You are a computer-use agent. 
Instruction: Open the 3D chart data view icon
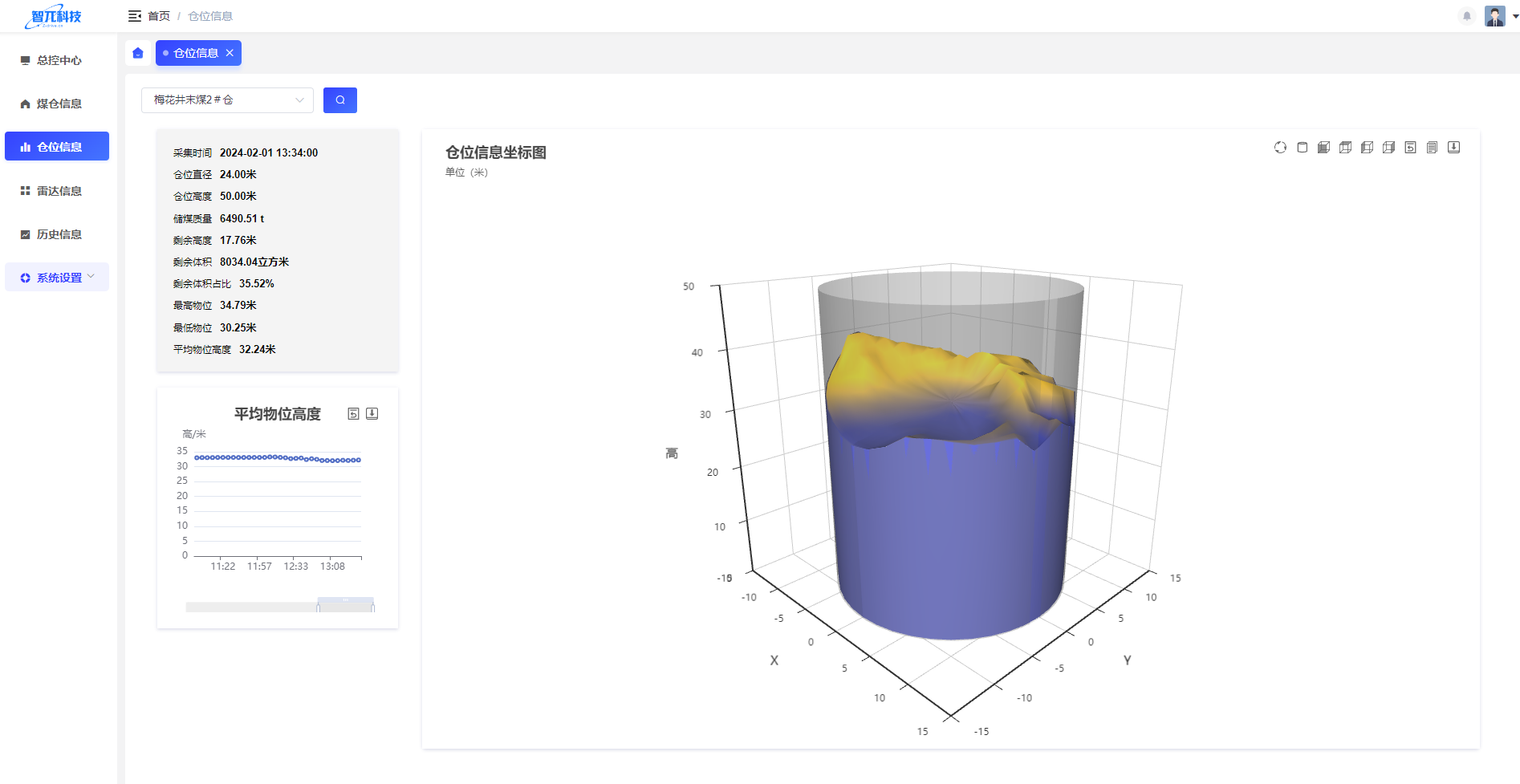point(1432,148)
